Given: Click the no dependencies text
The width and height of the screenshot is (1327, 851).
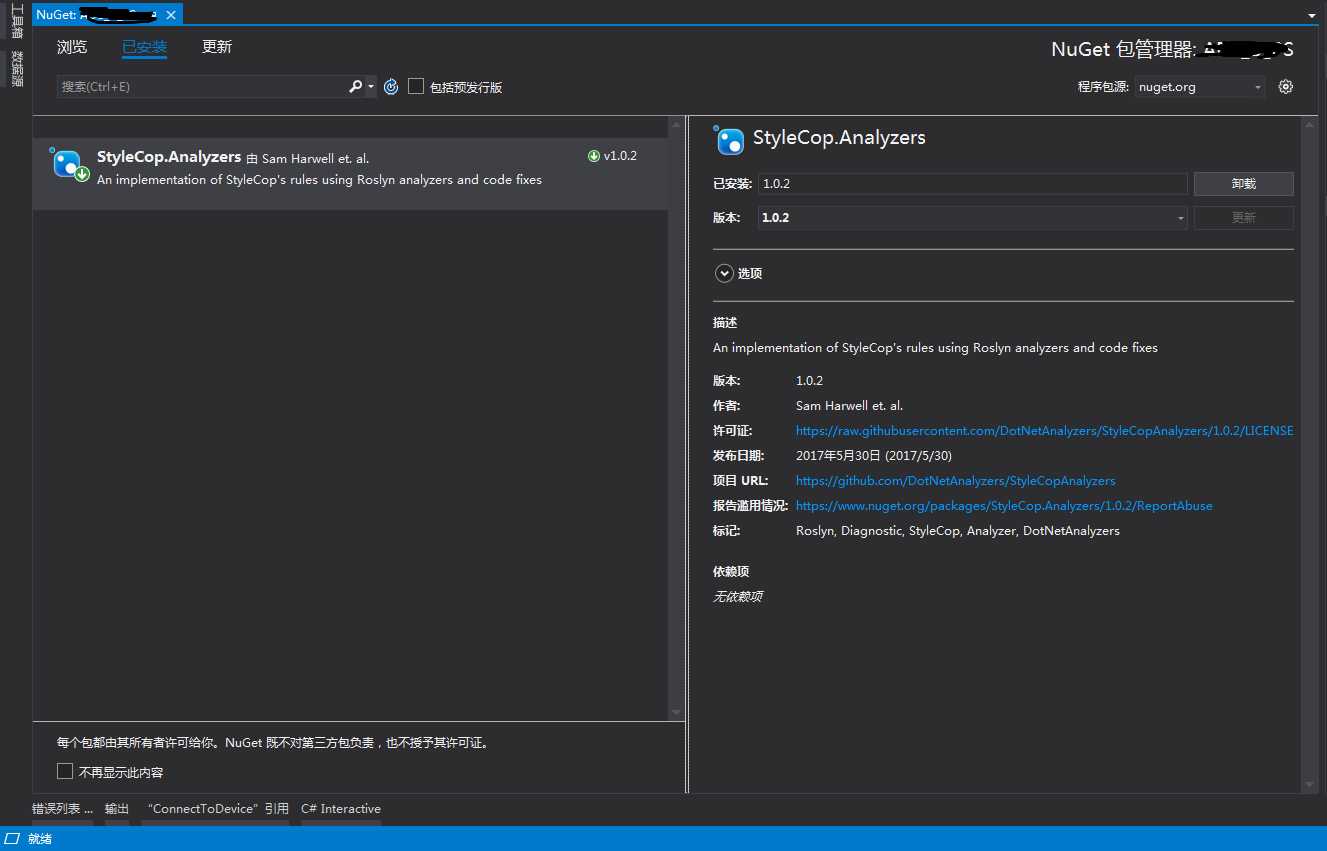Looking at the screenshot, I should [738, 597].
